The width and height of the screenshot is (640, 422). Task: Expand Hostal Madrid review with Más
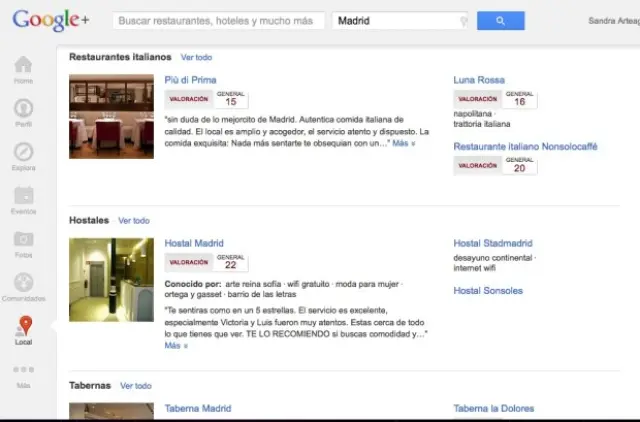[x=176, y=345]
